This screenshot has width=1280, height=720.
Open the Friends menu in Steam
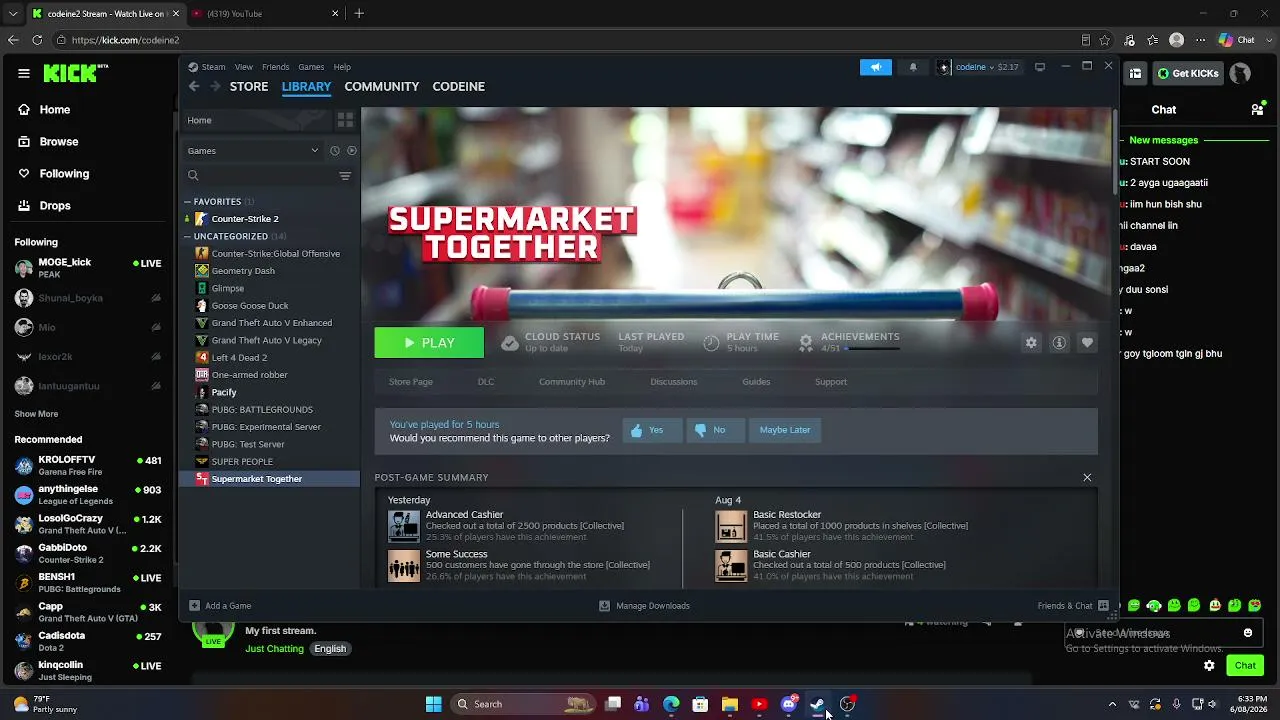(276, 67)
